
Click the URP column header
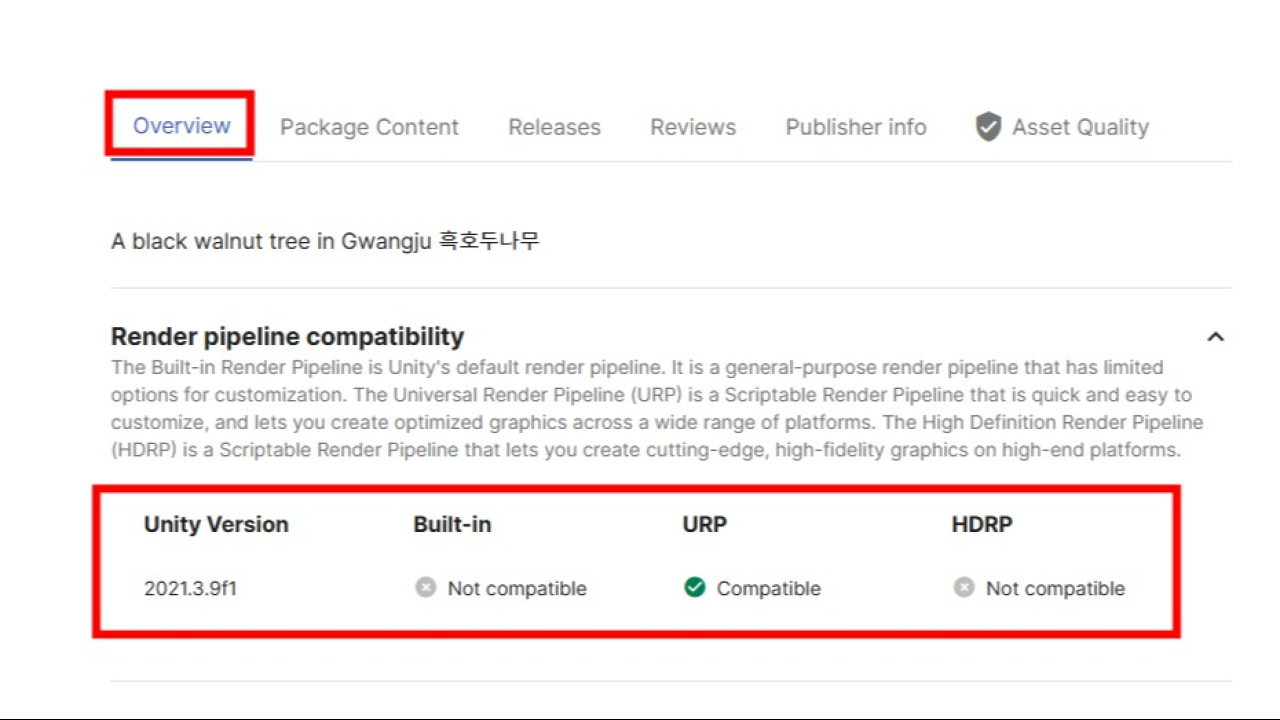point(704,524)
